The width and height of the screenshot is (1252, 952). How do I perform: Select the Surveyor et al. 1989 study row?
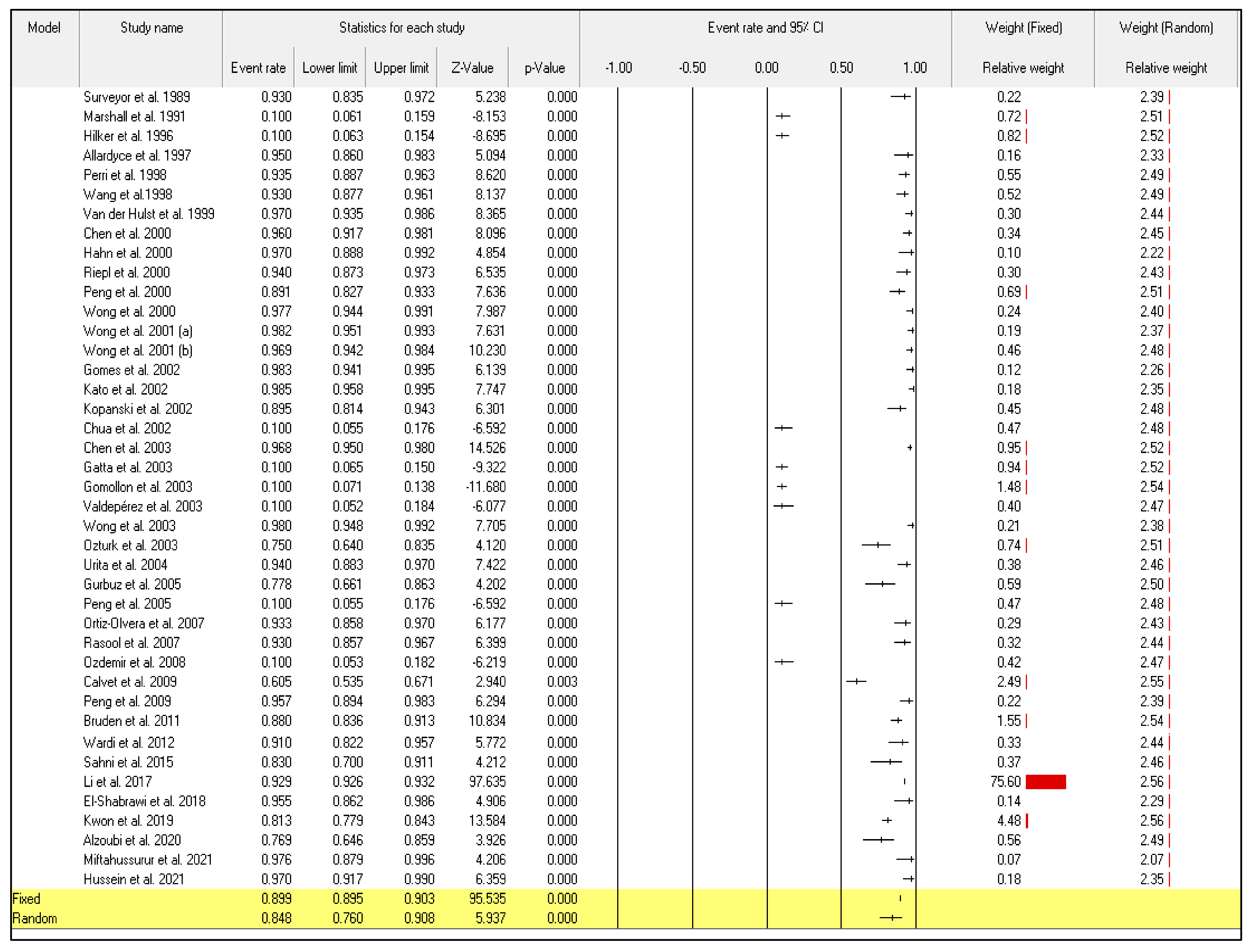pyautogui.click(x=136, y=97)
